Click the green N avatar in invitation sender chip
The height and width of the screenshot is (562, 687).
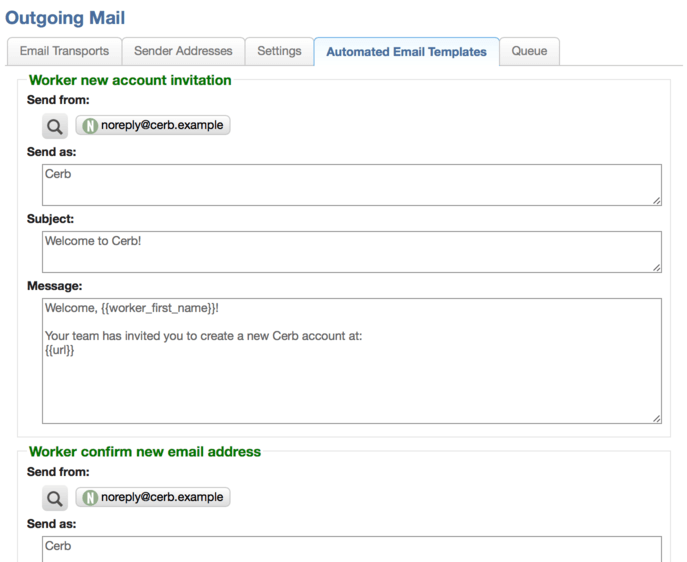click(90, 126)
